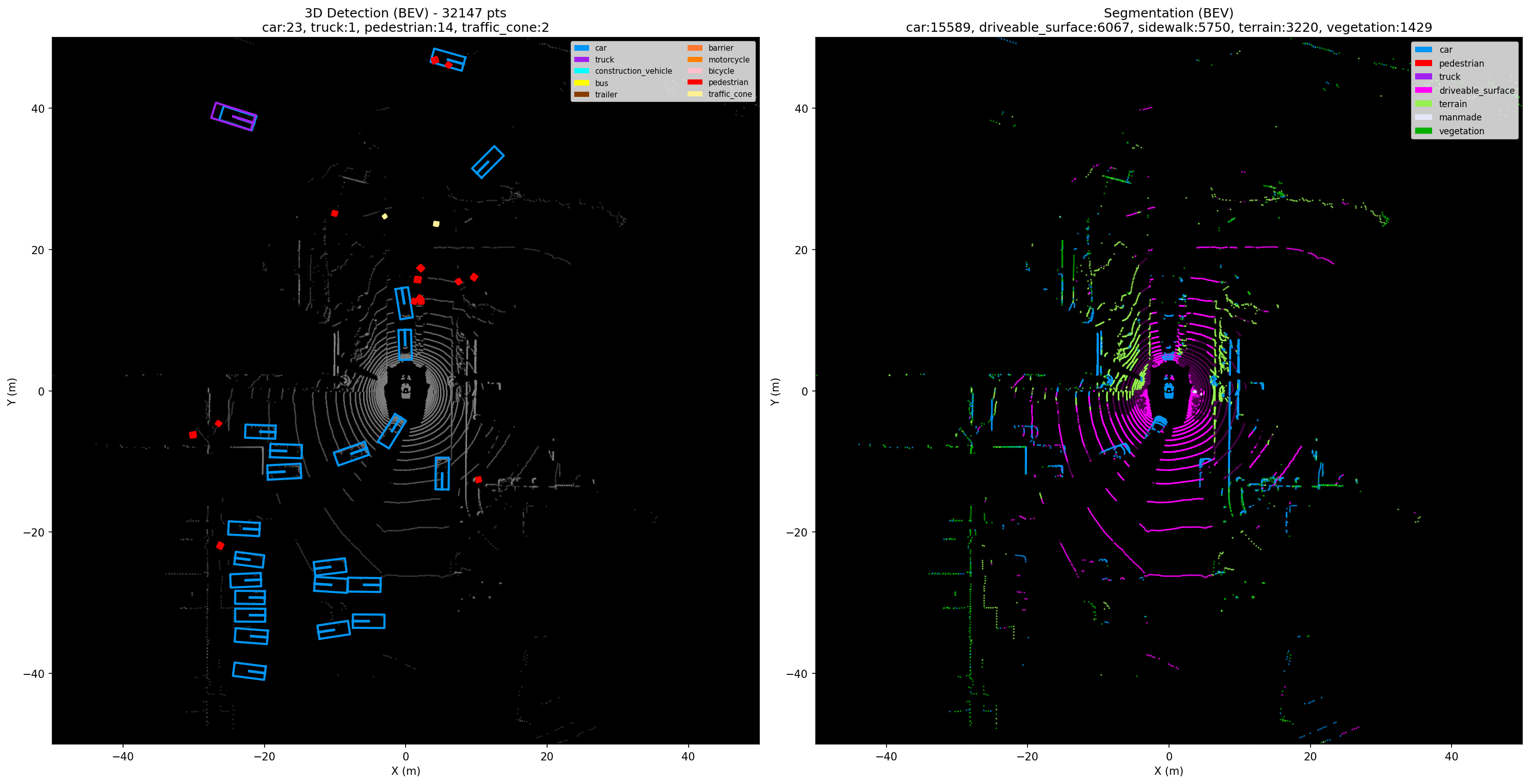Click the left plot's X (m) axis label
Image resolution: width=1530 pixels, height=784 pixels.
[405, 771]
